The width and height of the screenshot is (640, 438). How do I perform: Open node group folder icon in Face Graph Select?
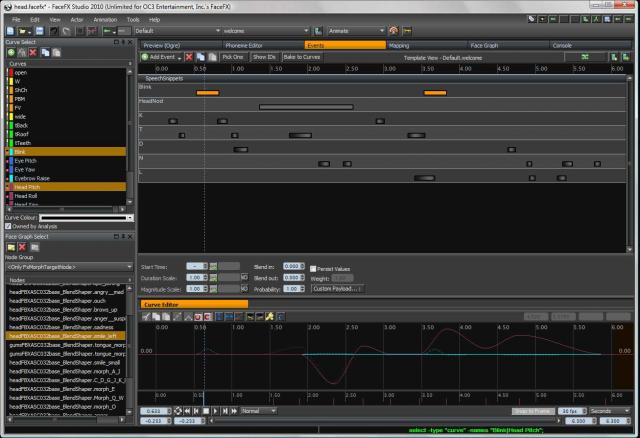(11, 247)
